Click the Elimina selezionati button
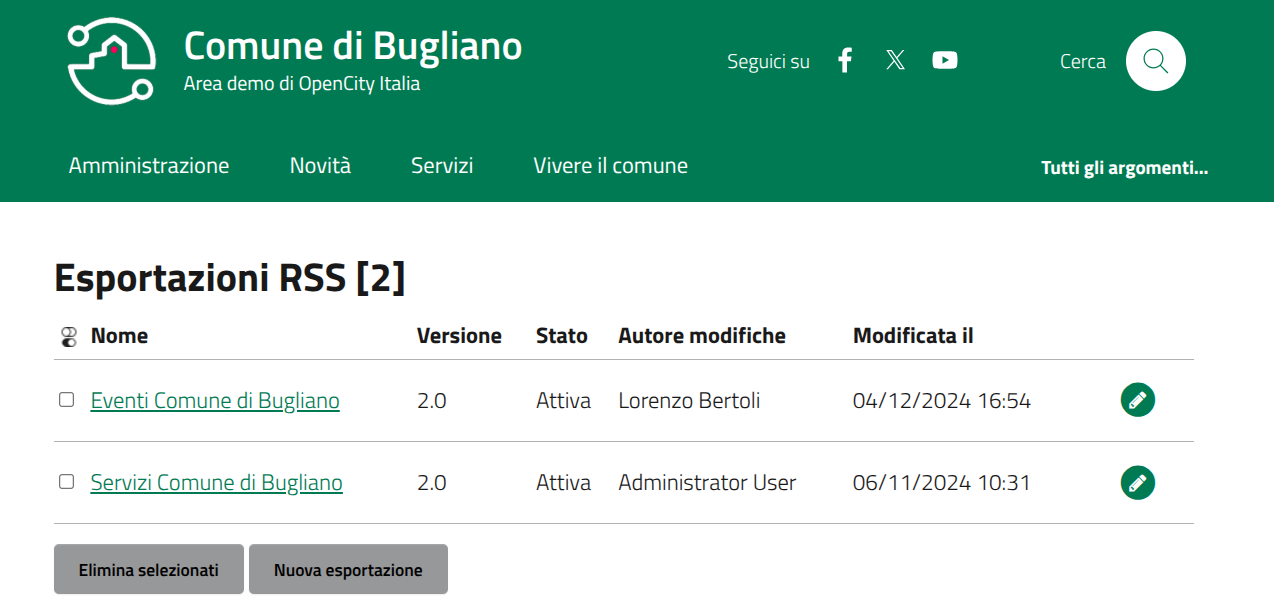Image resolution: width=1274 pixels, height=610 pixels. (149, 570)
